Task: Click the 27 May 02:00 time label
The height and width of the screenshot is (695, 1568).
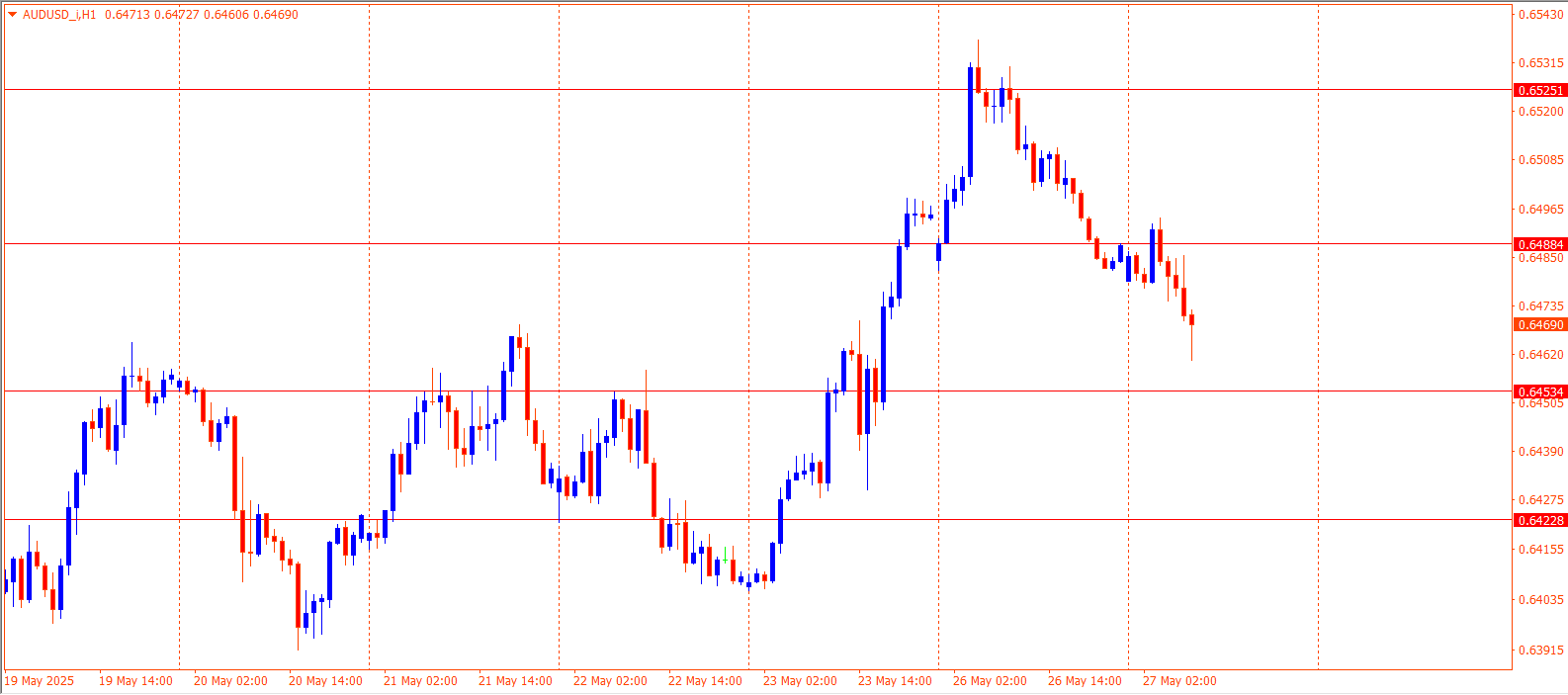Action: coord(1179,681)
